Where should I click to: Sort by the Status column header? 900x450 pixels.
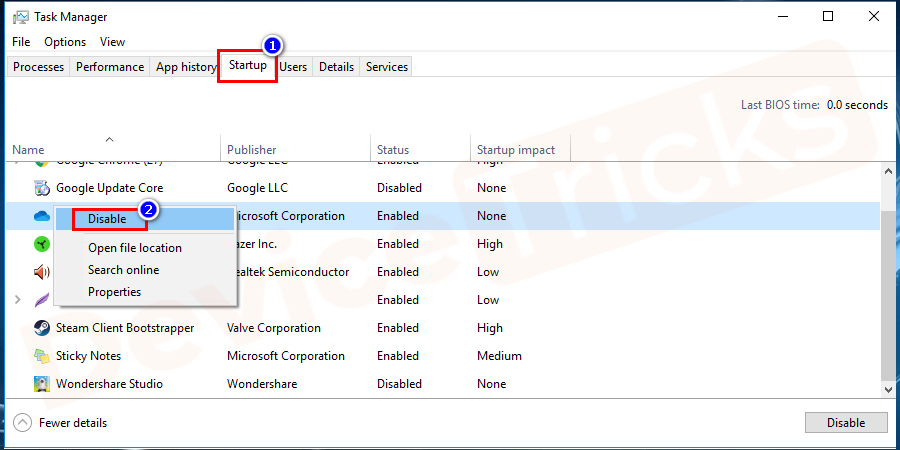(393, 150)
